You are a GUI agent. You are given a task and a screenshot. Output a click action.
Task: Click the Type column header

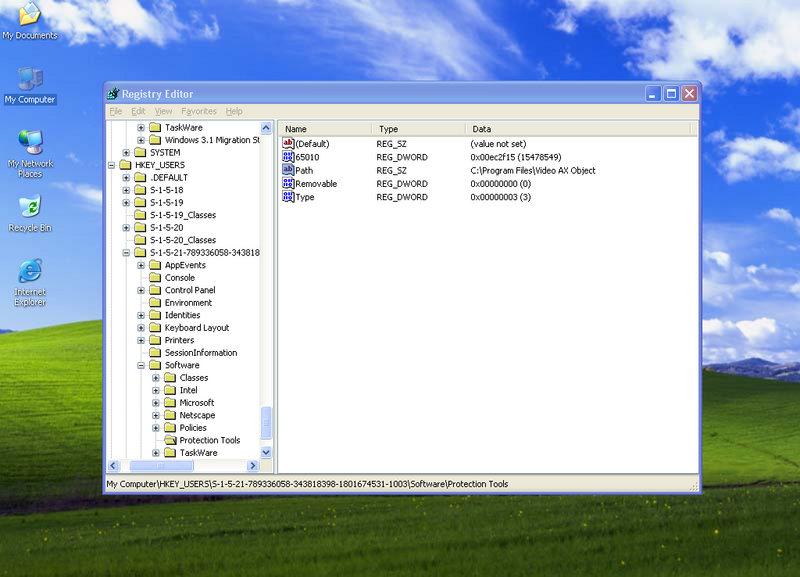[419, 129]
